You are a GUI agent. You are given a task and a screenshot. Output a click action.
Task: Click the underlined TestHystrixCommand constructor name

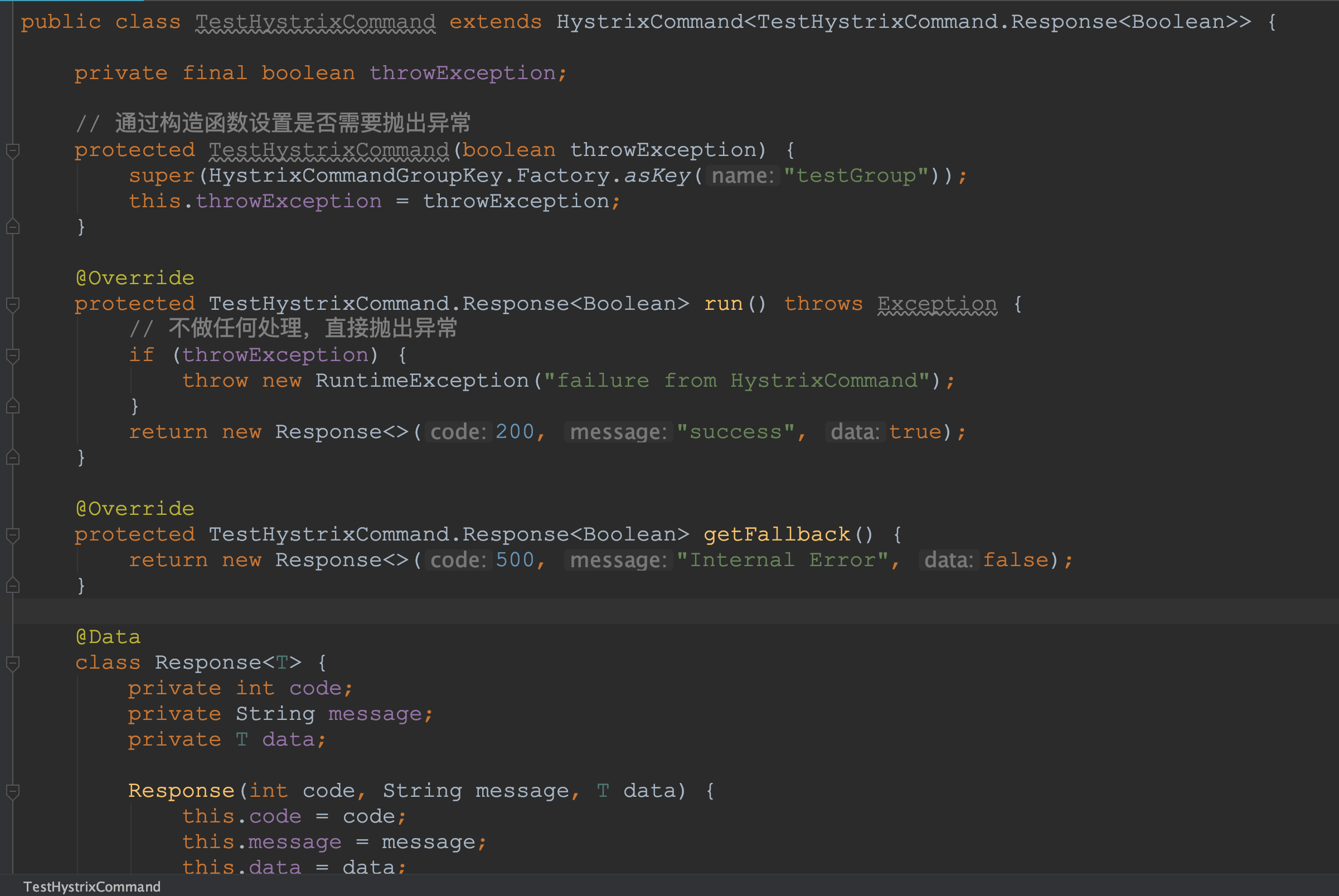329,150
